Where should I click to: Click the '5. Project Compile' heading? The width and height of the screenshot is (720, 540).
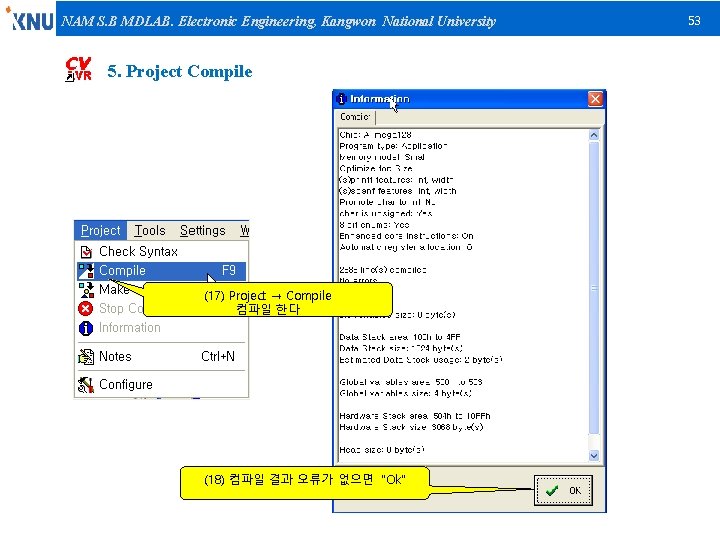click(180, 71)
